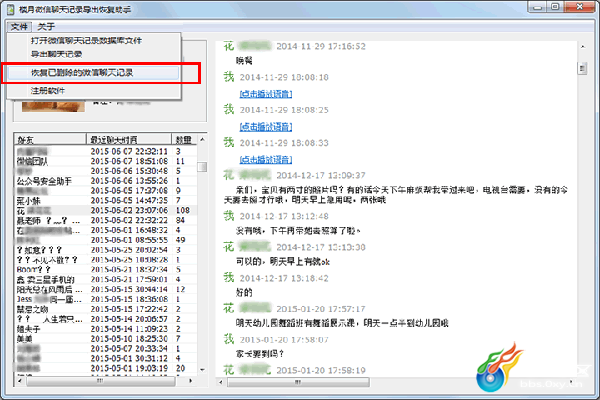Choose 打开微信聊天记录数据库文件 menu entry
The image size is (600, 400).
(93, 40)
